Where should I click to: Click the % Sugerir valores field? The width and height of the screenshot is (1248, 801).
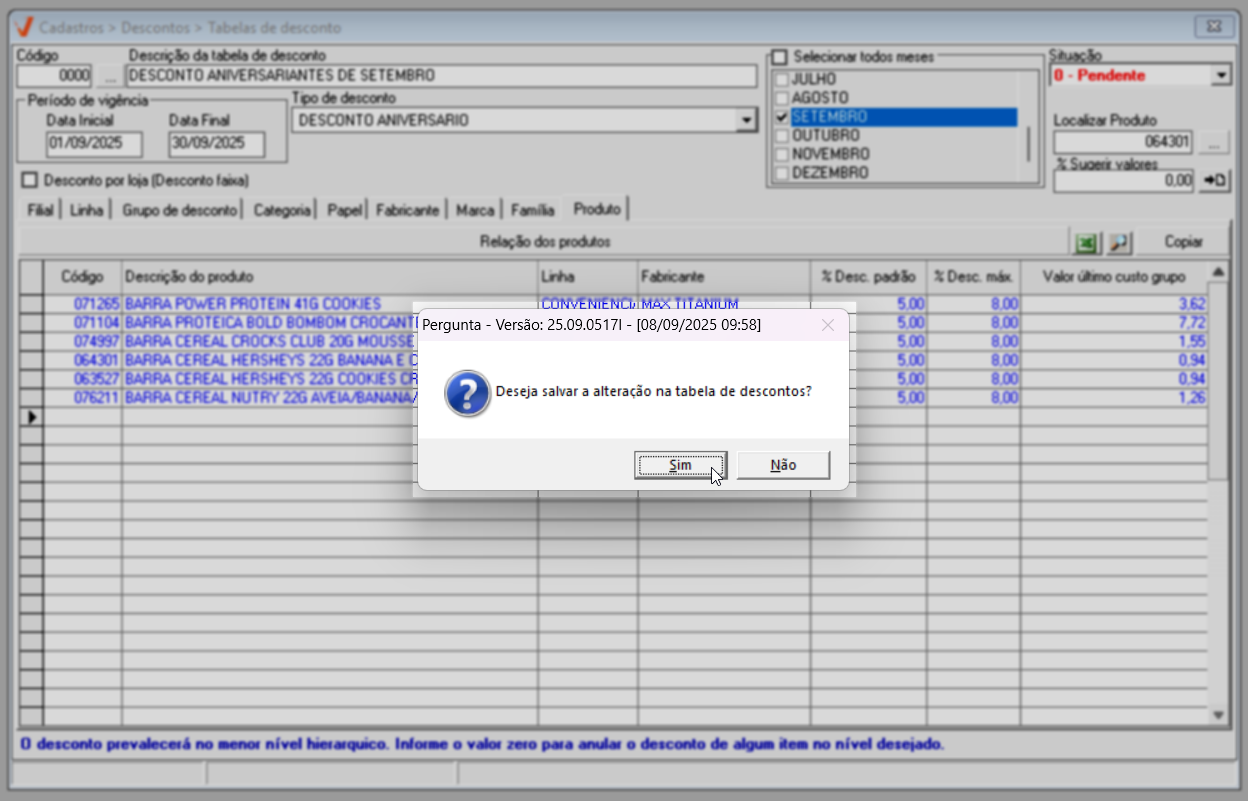[x=1124, y=181]
